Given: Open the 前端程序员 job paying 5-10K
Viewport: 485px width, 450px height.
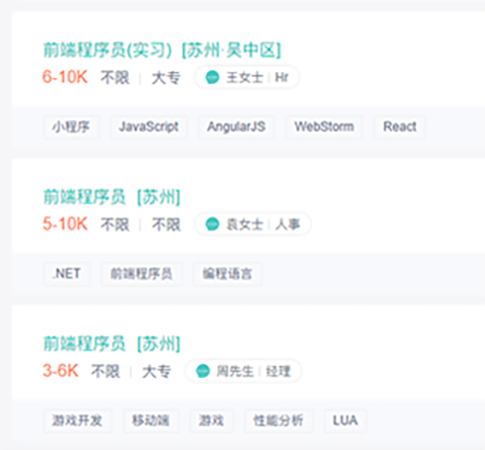Looking at the screenshot, I should pos(112,197).
